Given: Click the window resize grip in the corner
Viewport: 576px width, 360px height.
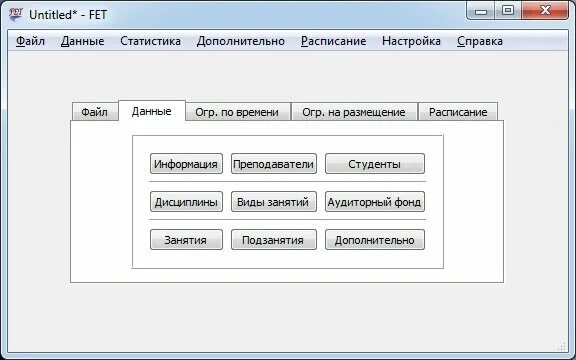Looking at the screenshot, I should point(562,346).
